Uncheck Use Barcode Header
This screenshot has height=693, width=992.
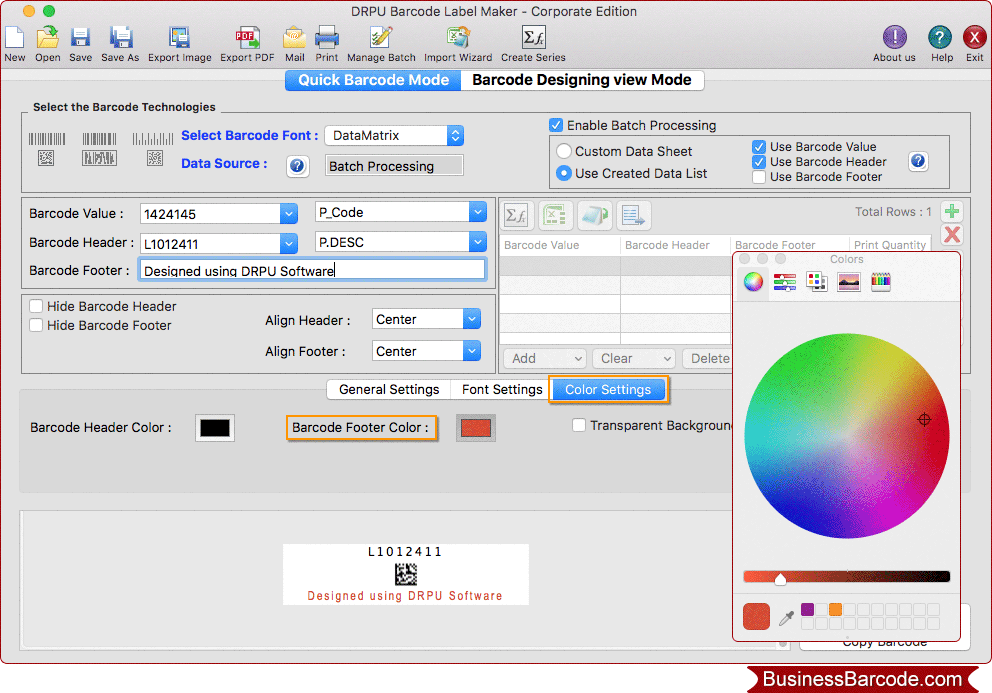coord(759,162)
